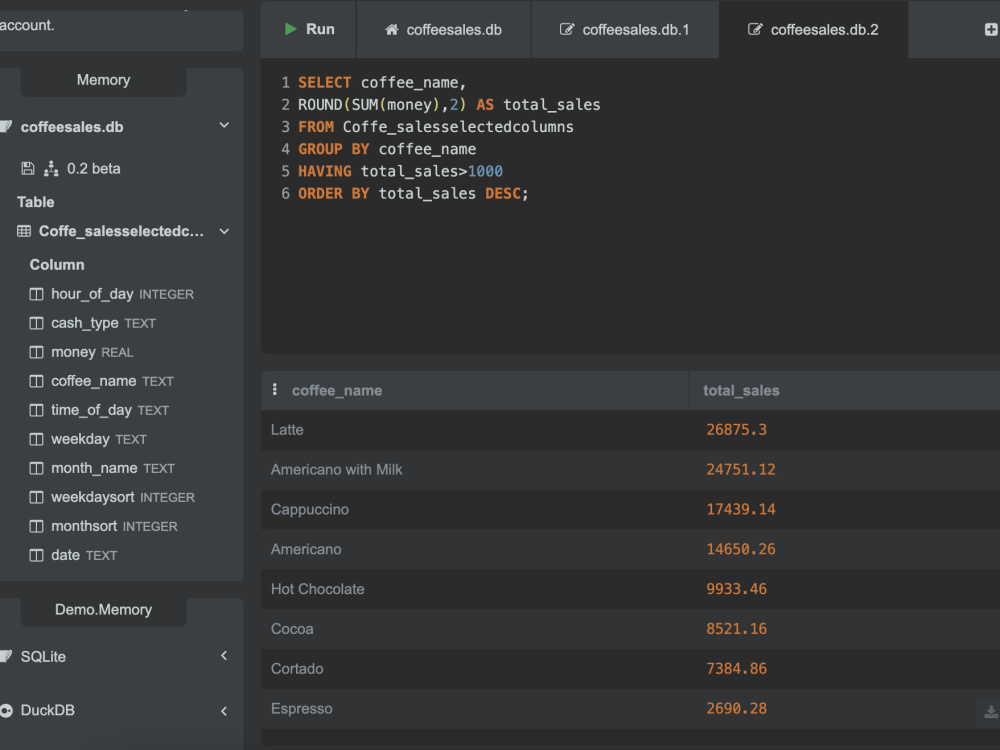Click the month_name column icon

coord(36,468)
